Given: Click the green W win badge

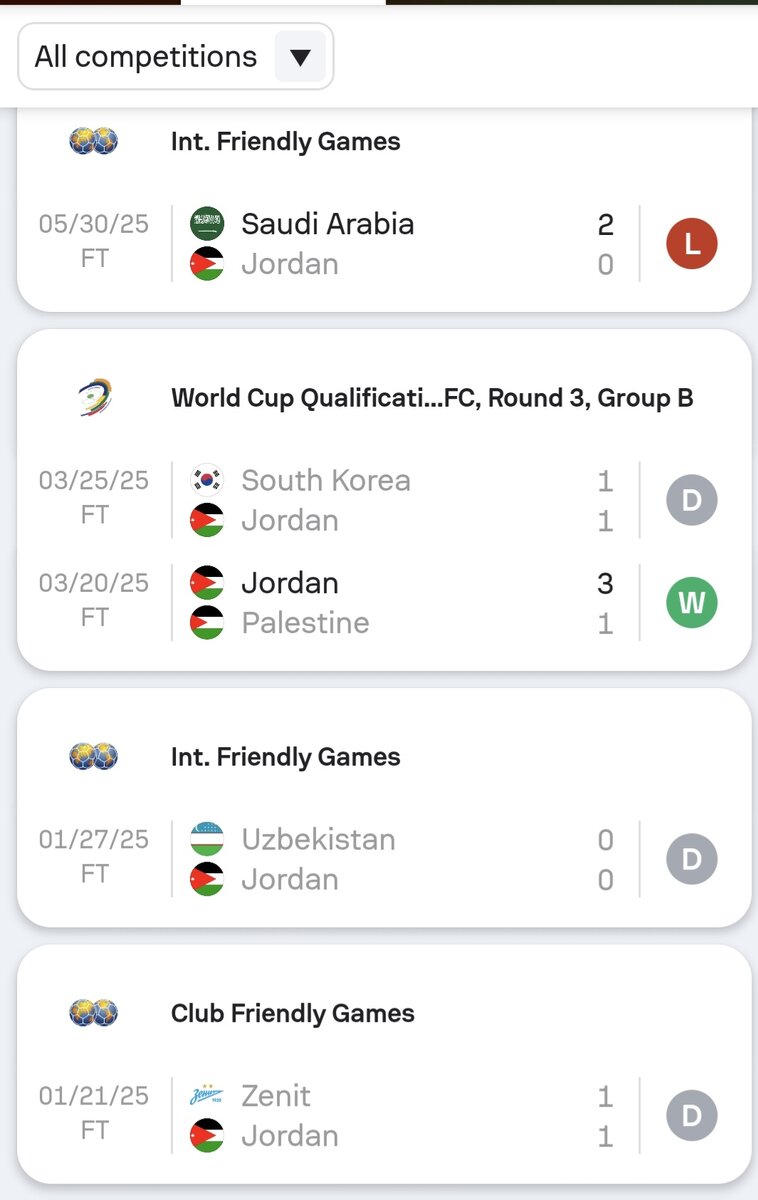Looking at the screenshot, I should coord(692,603).
